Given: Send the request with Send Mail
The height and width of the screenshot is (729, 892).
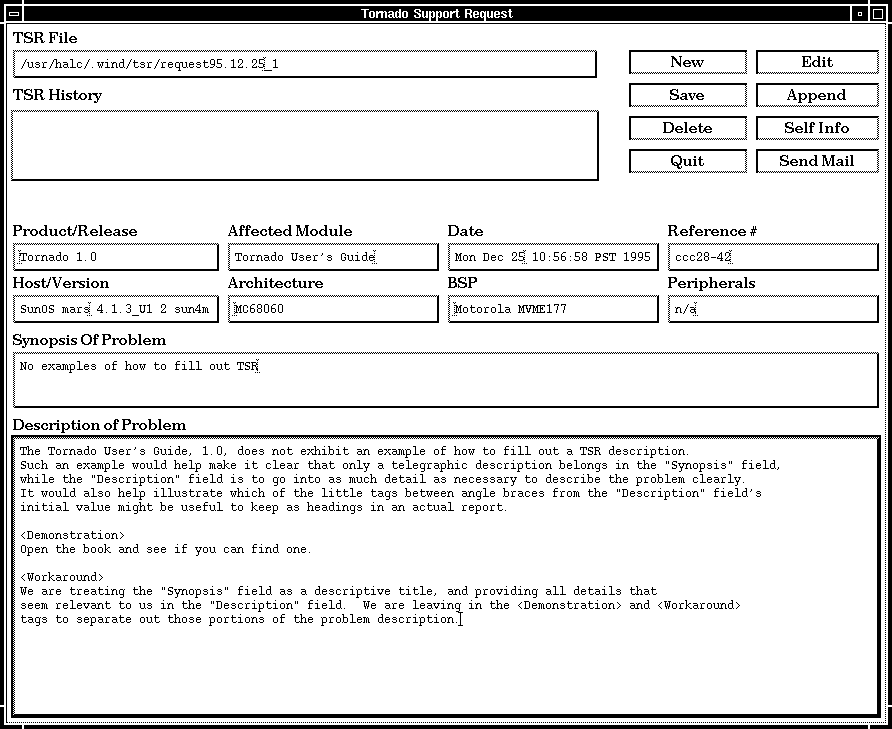Looking at the screenshot, I should 817,161.
